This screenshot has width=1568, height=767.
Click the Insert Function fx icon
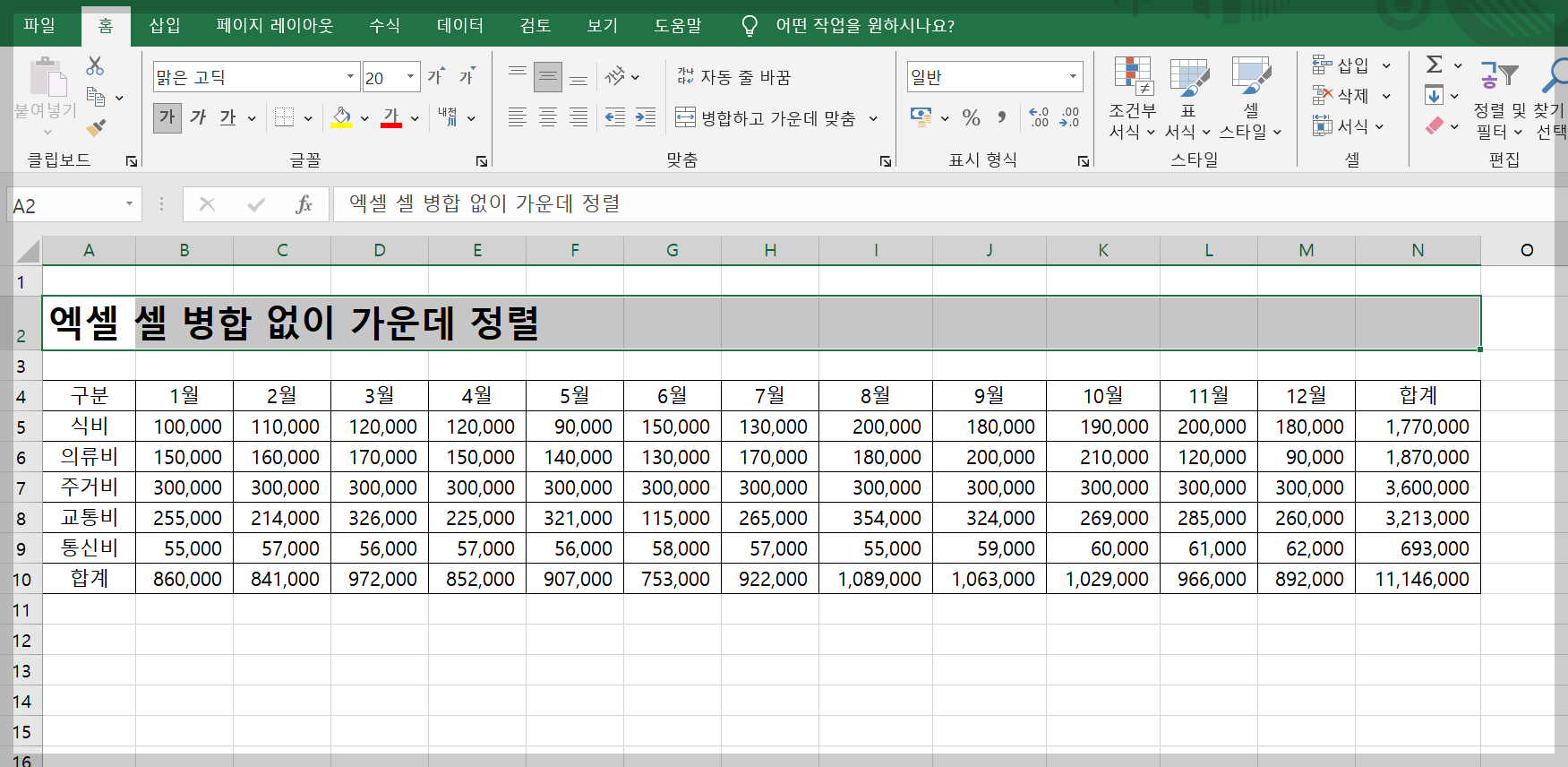[304, 204]
